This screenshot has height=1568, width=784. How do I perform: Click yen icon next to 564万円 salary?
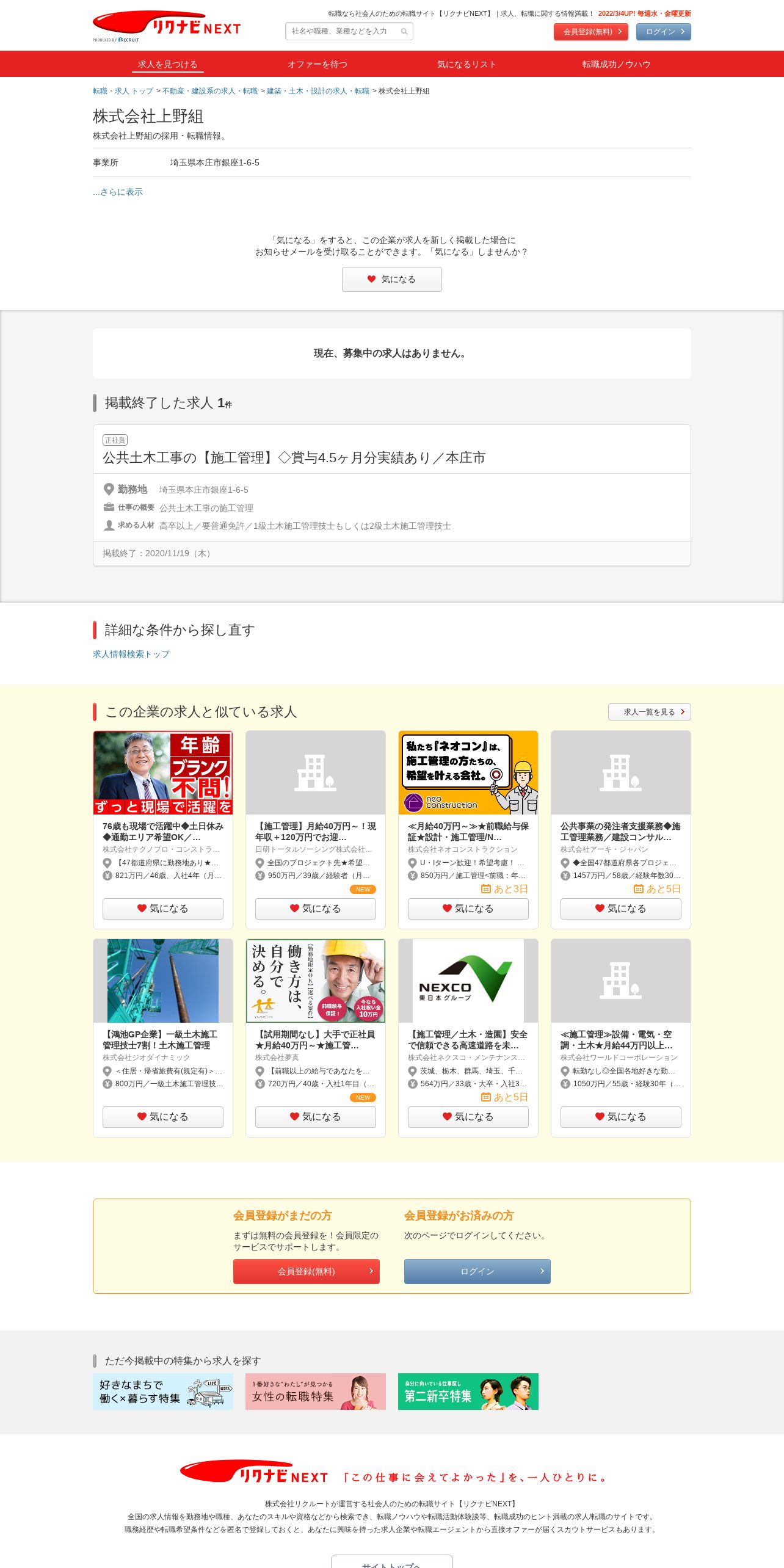pyautogui.click(x=412, y=1084)
